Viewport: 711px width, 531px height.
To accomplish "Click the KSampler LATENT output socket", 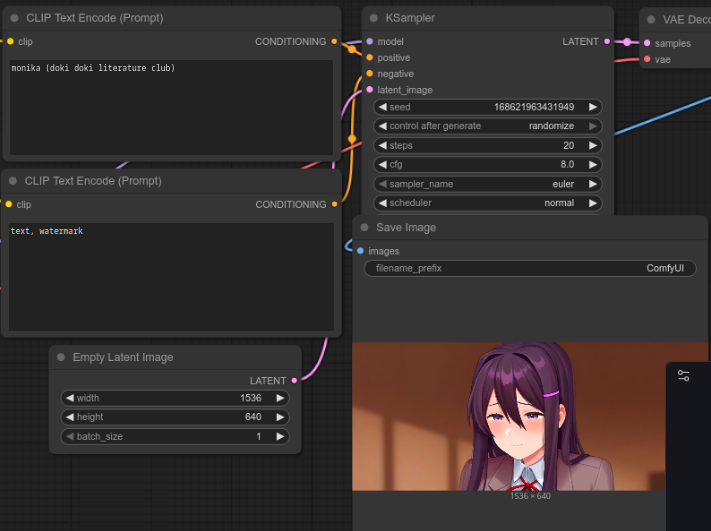I will tap(607, 41).
